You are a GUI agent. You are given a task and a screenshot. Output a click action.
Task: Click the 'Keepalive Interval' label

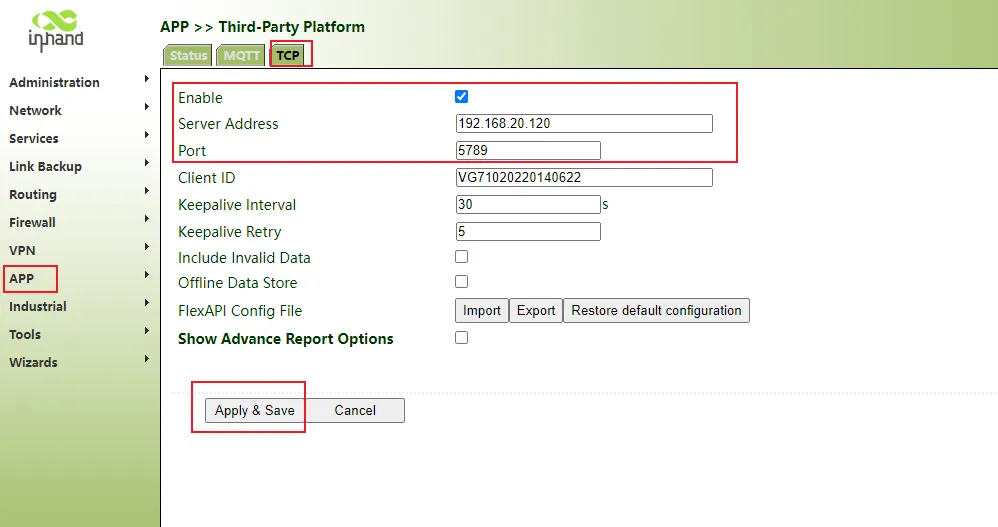pyautogui.click(x=237, y=205)
